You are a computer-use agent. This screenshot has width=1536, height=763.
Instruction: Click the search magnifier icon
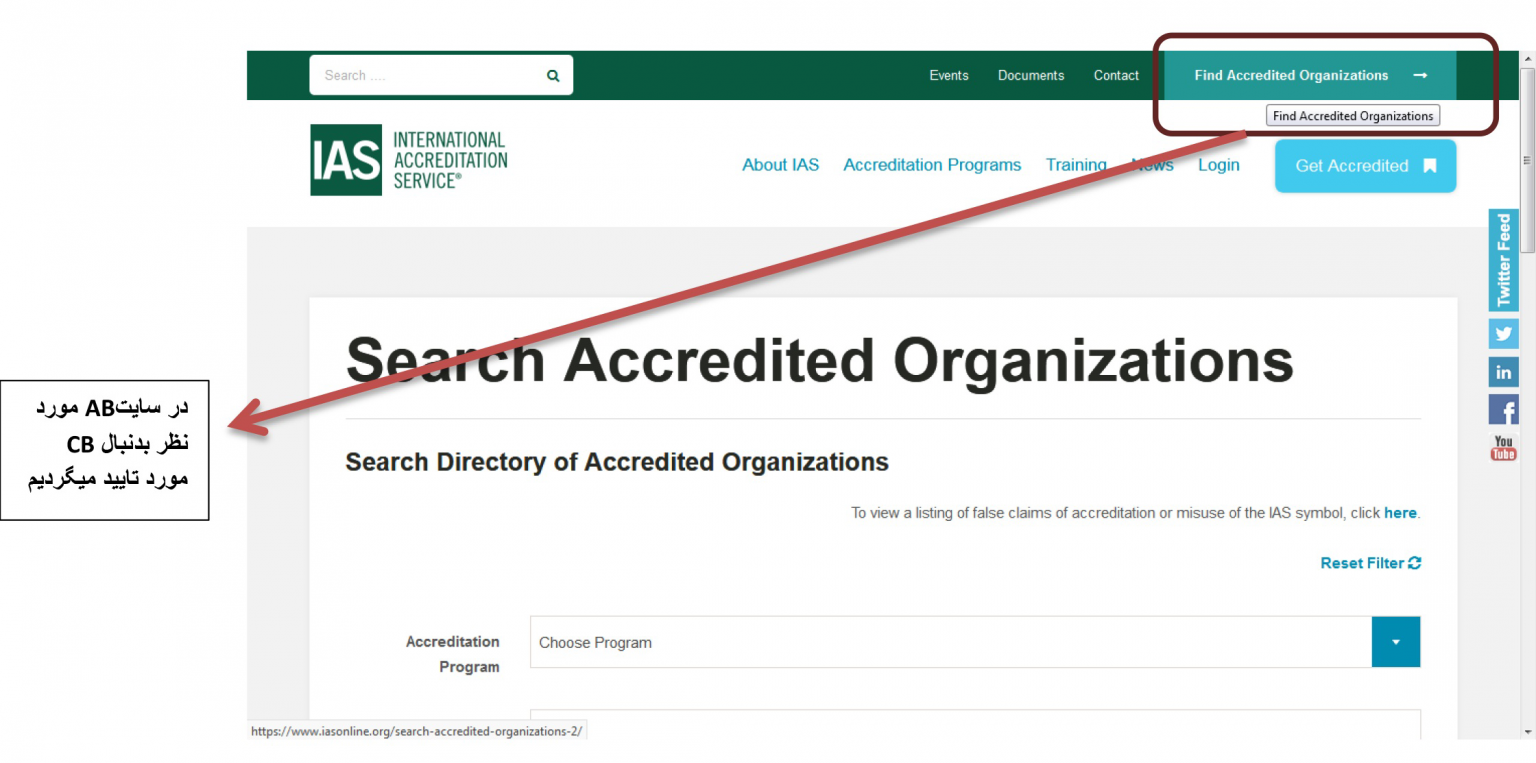pos(553,76)
